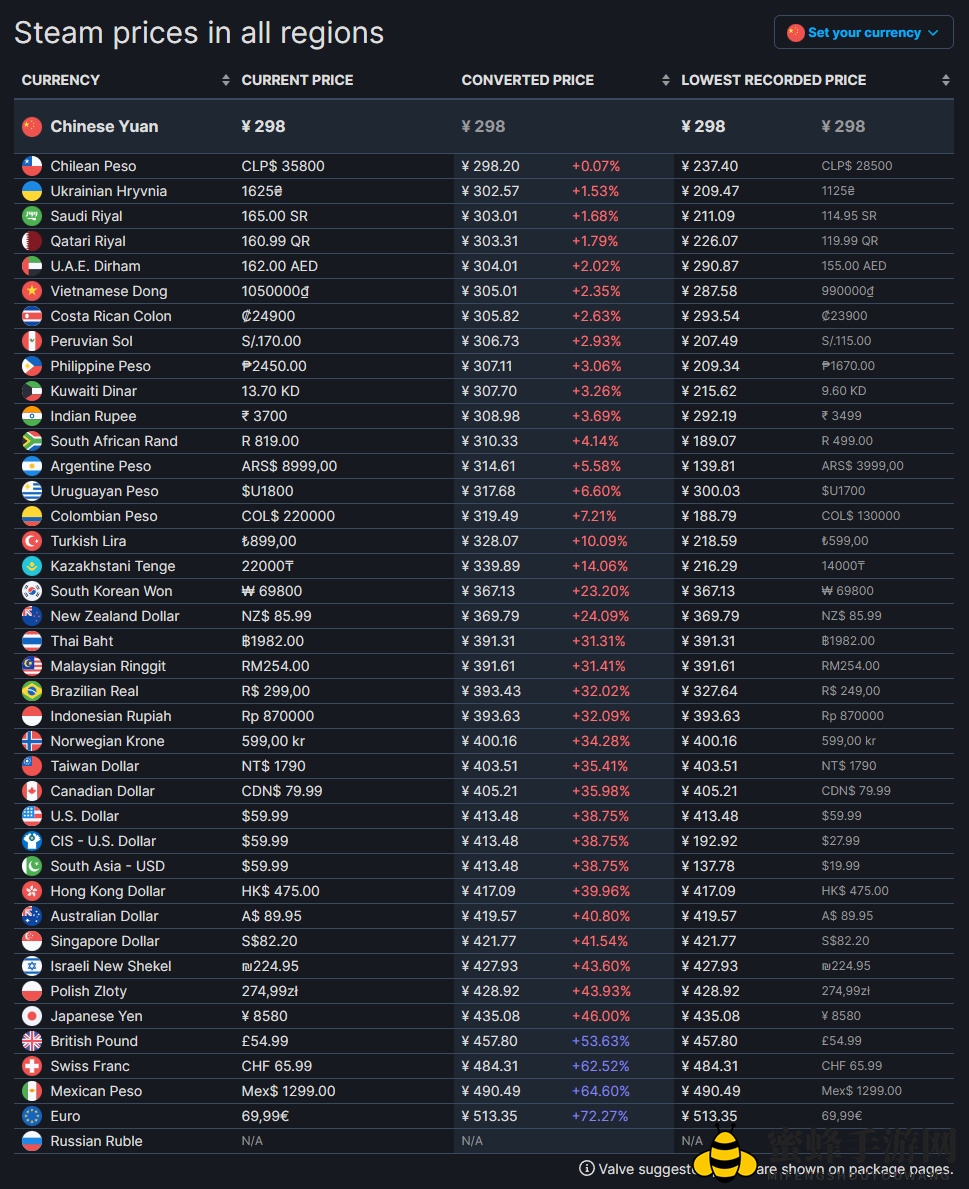Click the Saudi Riyal flag icon
This screenshot has width=969, height=1189.
(32, 216)
